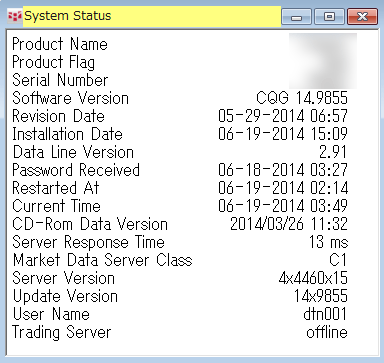Select the 2014/03/26 11:32 value

pyautogui.click(x=289, y=224)
